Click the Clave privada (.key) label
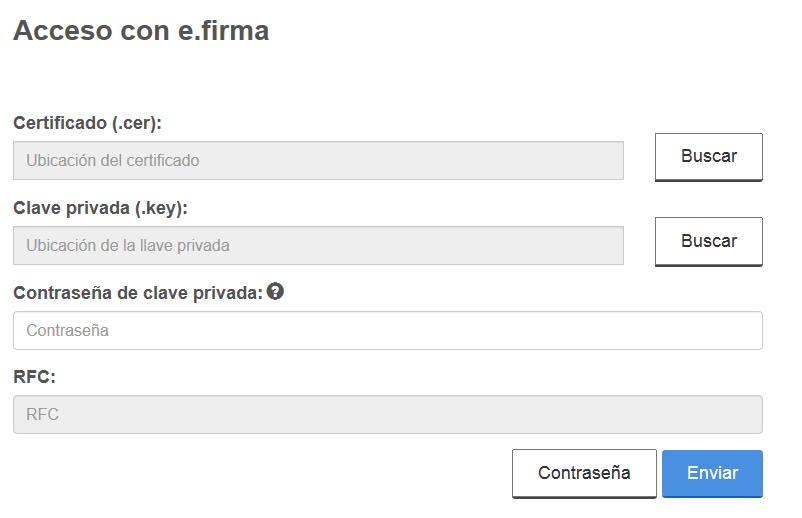Screen dimensions: 802x518 tap(100, 208)
